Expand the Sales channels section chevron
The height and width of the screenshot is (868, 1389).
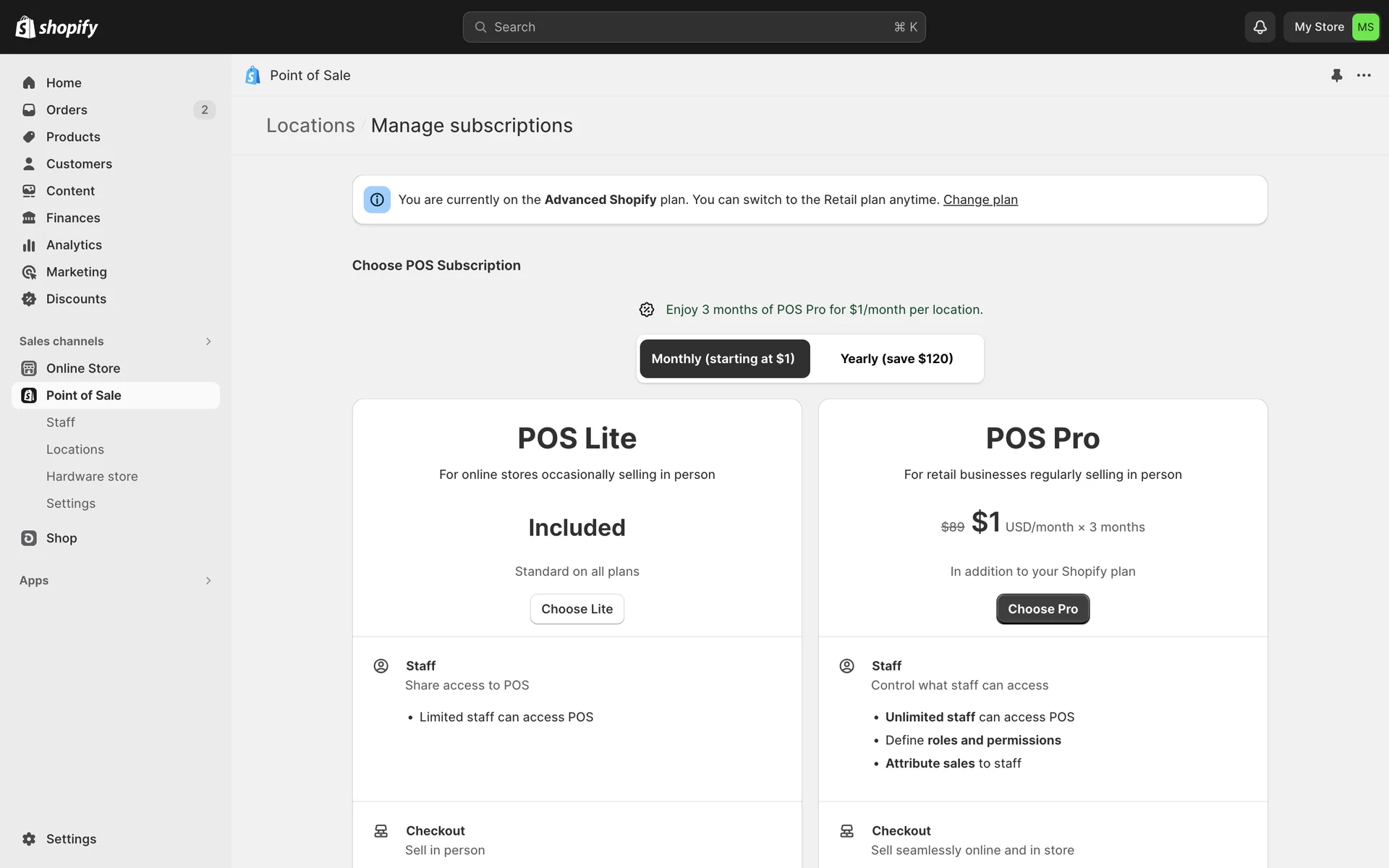(208, 341)
